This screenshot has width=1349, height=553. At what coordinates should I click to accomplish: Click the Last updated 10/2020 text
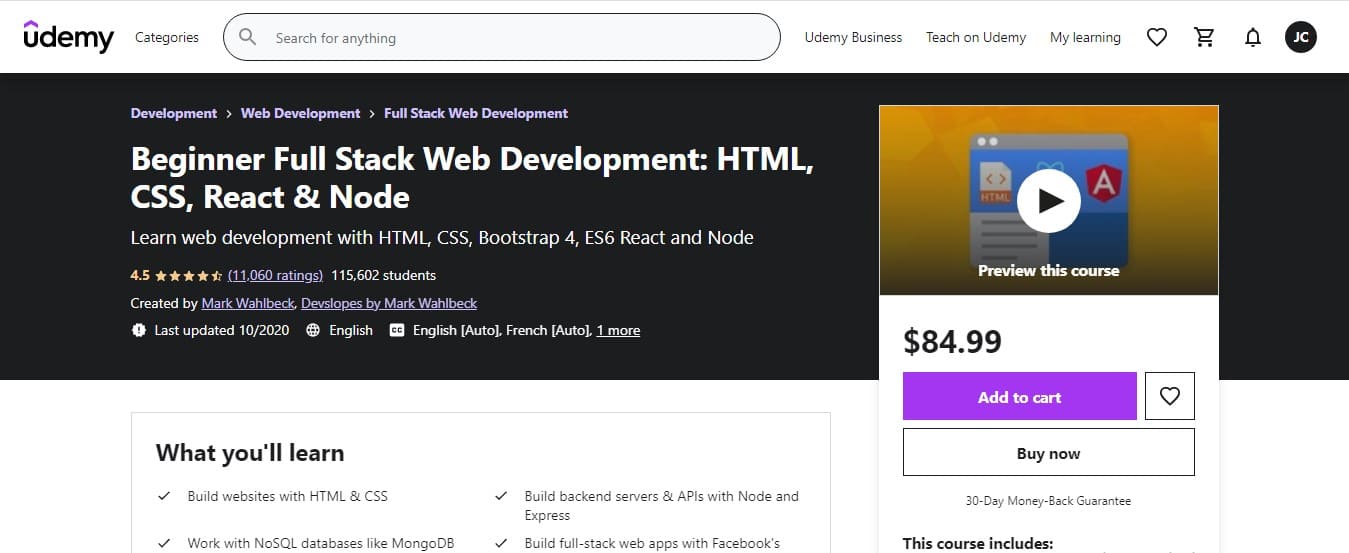click(x=222, y=330)
